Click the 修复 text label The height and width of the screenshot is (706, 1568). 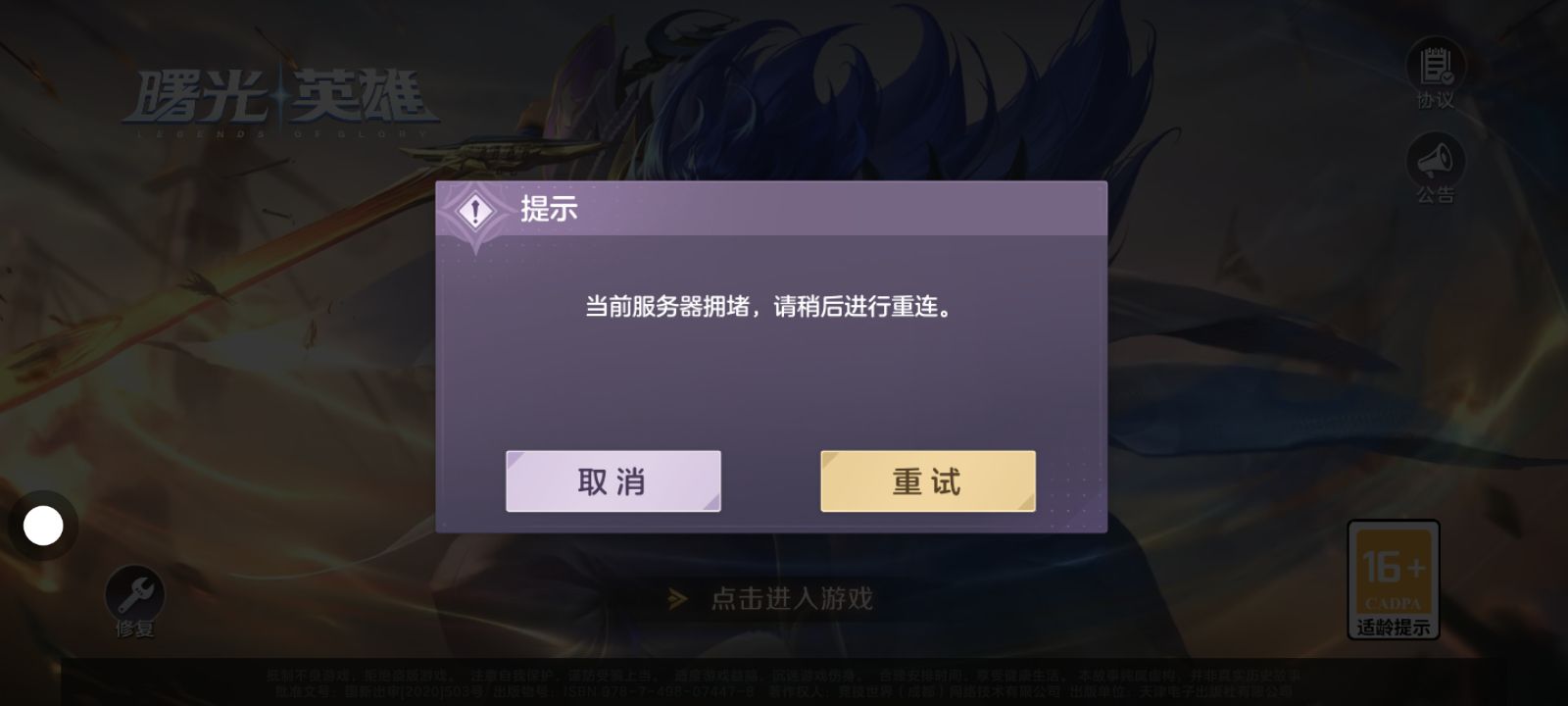point(135,629)
